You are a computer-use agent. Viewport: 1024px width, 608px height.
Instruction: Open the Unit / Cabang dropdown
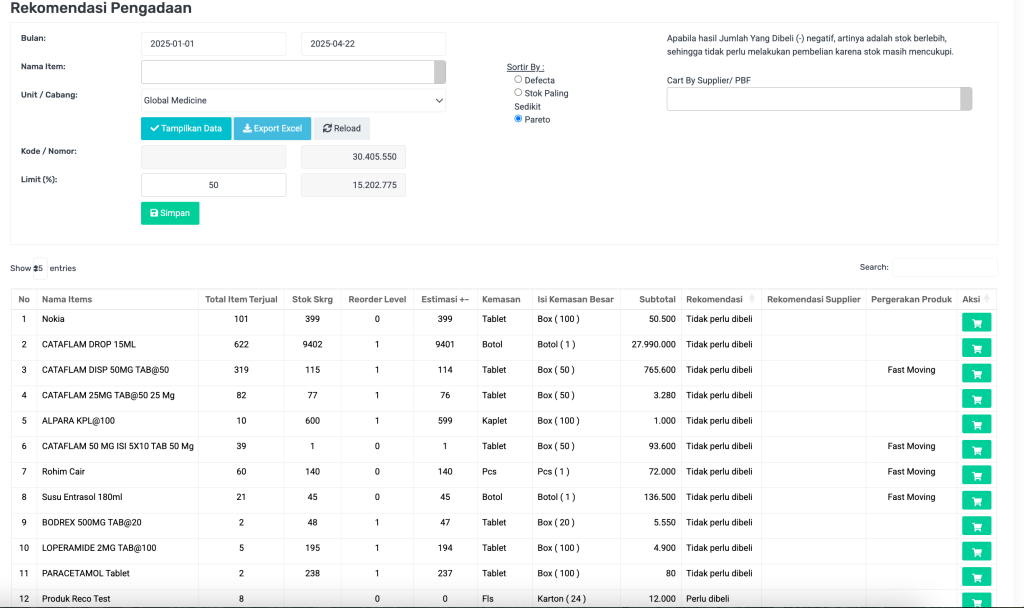(x=293, y=100)
